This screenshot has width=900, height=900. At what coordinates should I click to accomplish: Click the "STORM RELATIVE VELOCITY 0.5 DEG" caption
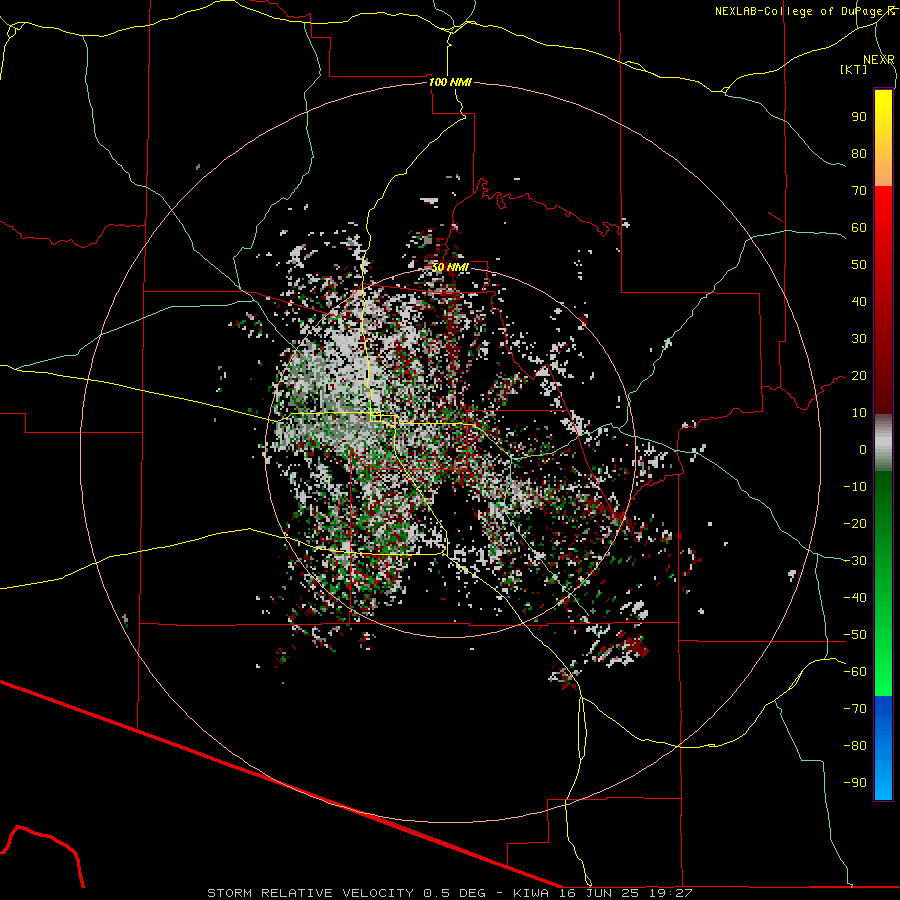346,893
